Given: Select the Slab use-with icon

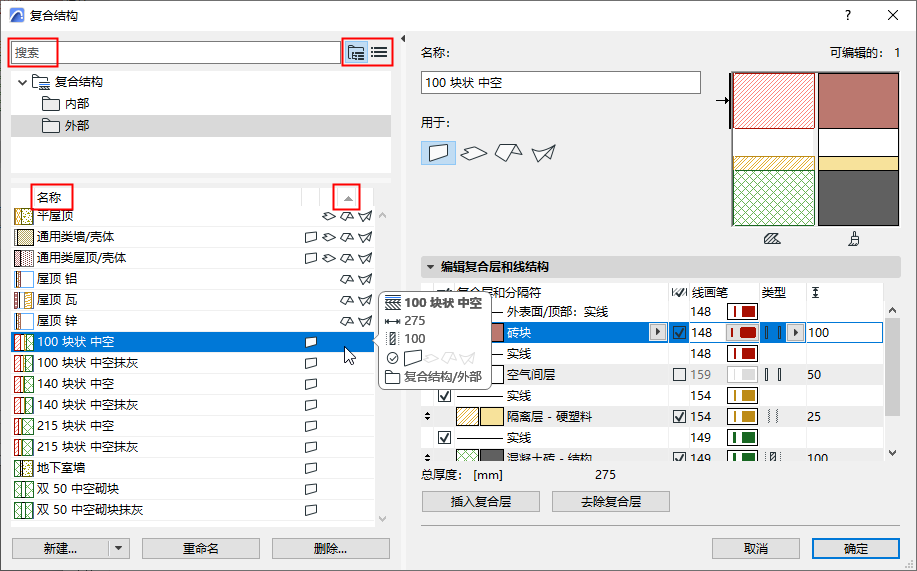Looking at the screenshot, I should pos(473,153).
